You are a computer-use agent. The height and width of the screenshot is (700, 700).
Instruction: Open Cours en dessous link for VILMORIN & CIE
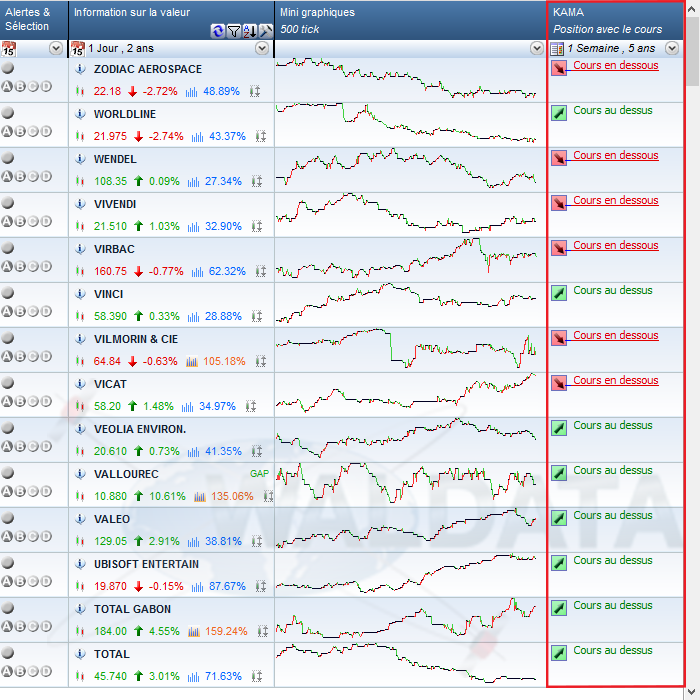pyautogui.click(x=616, y=335)
